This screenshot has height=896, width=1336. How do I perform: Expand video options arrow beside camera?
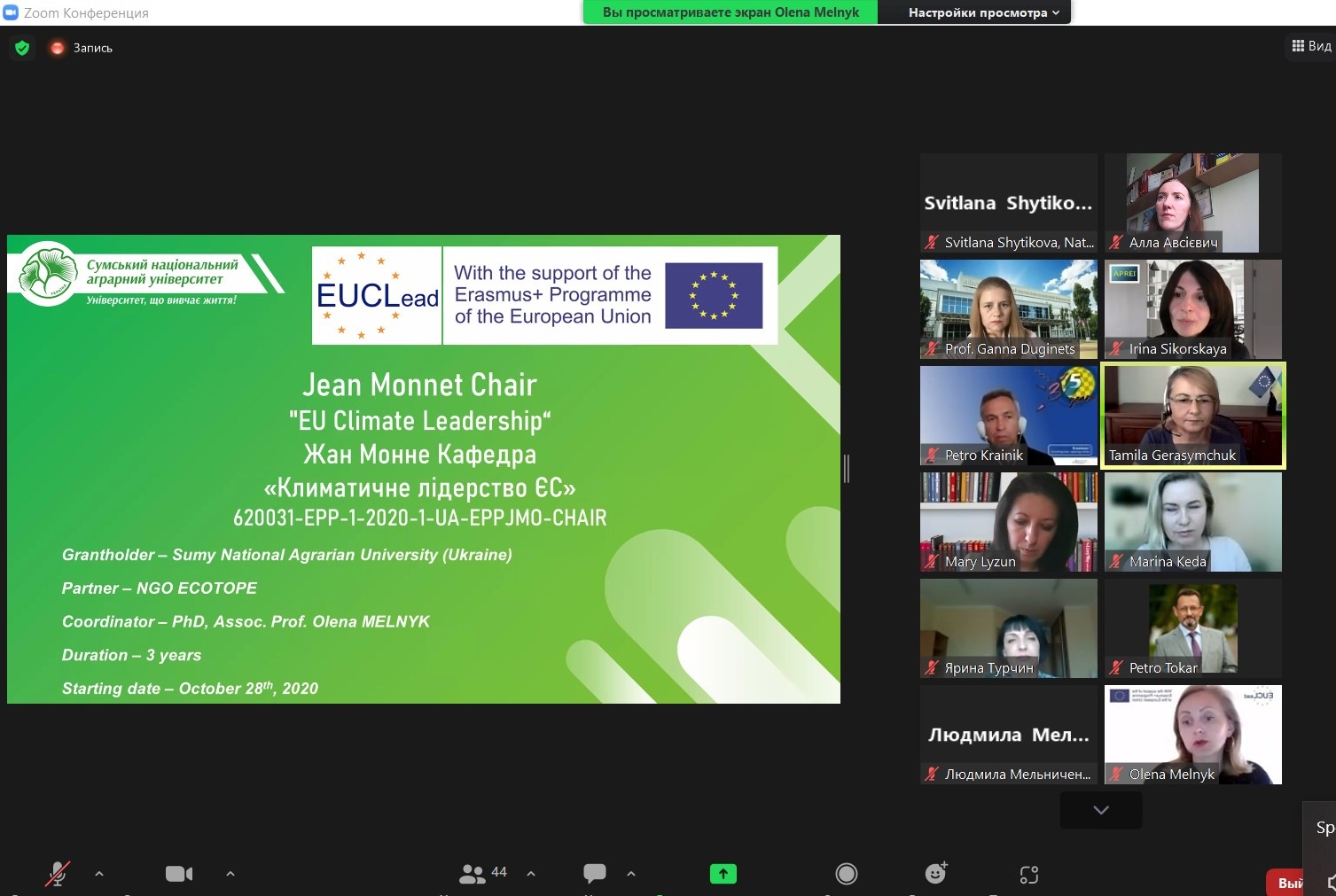(x=230, y=874)
